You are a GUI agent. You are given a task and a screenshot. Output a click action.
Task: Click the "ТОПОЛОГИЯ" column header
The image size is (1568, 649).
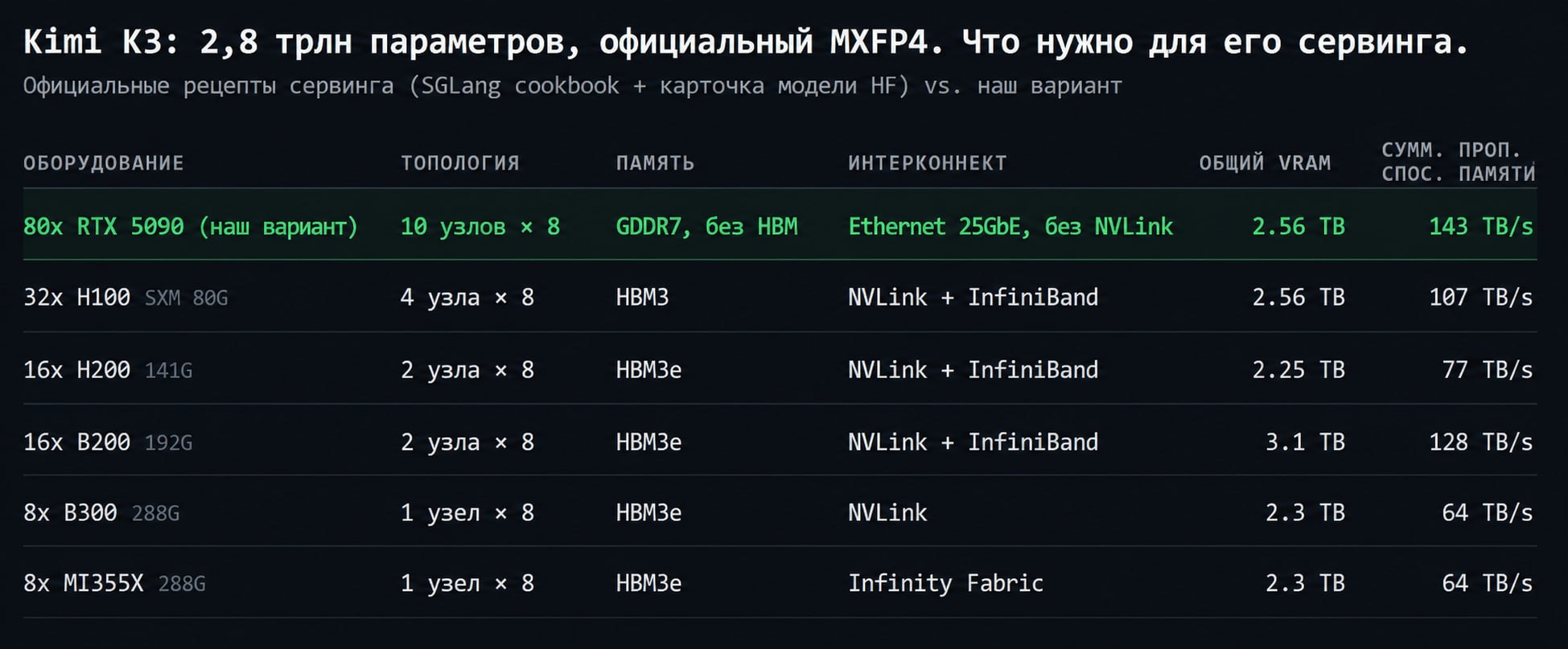click(x=460, y=163)
